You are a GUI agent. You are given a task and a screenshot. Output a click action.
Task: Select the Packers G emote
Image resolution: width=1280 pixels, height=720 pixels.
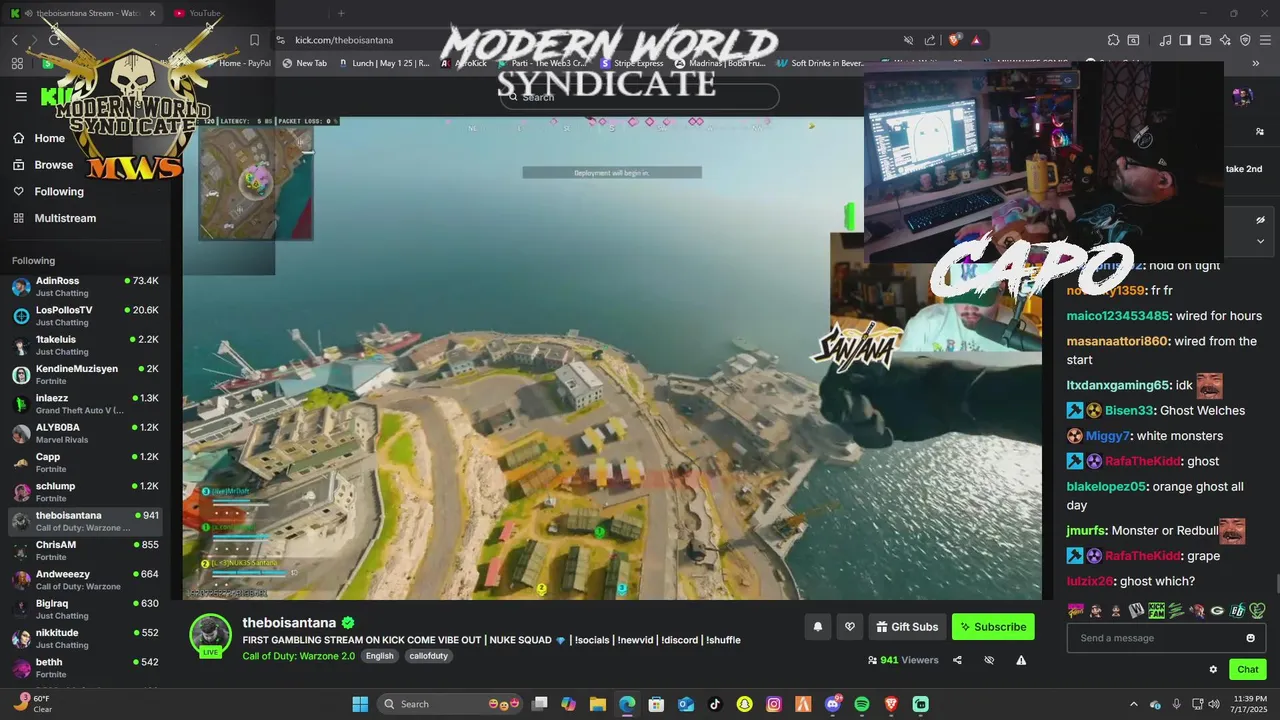coord(1217,610)
